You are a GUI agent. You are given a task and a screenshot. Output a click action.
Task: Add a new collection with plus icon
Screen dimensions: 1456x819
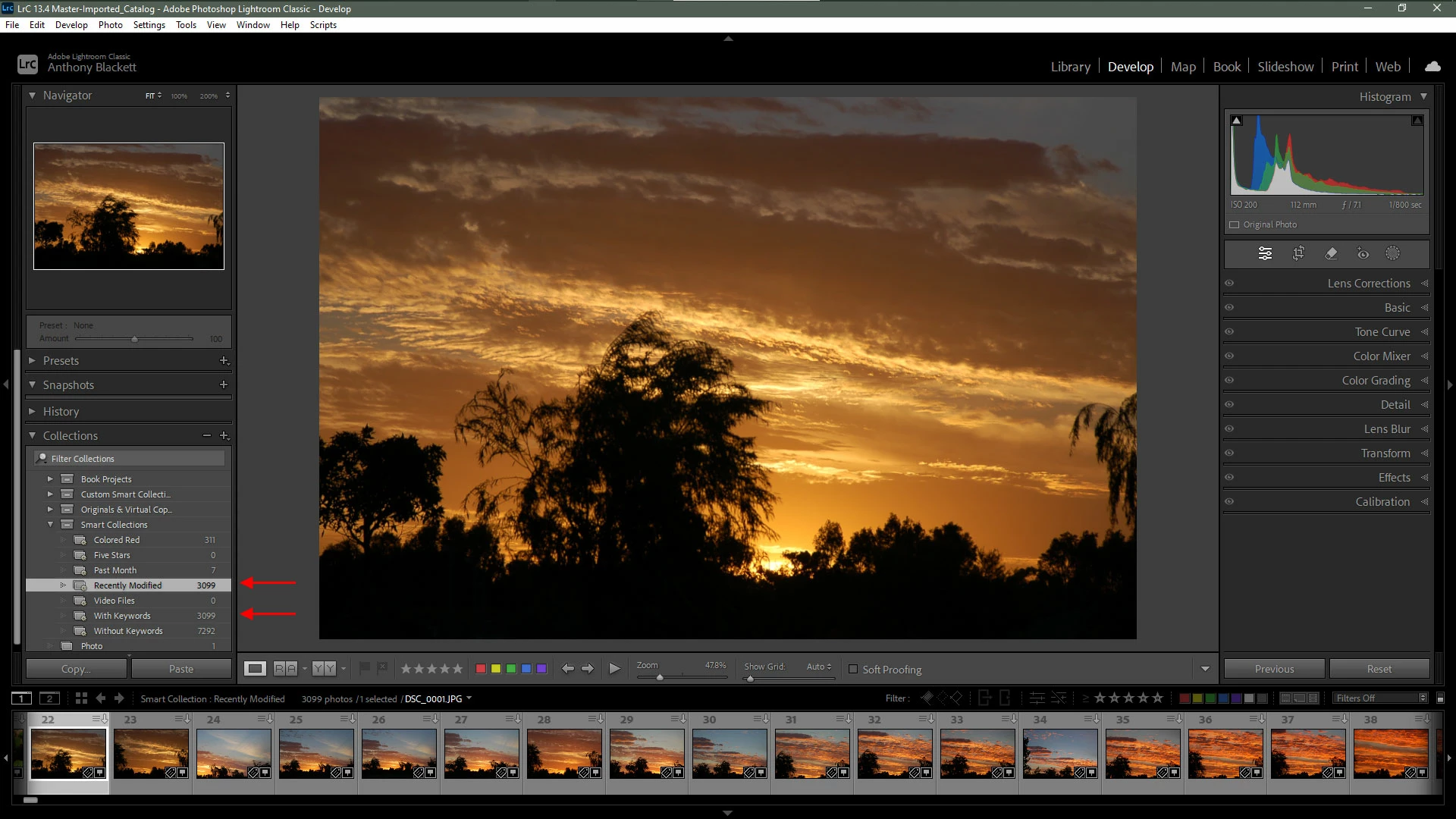[224, 436]
